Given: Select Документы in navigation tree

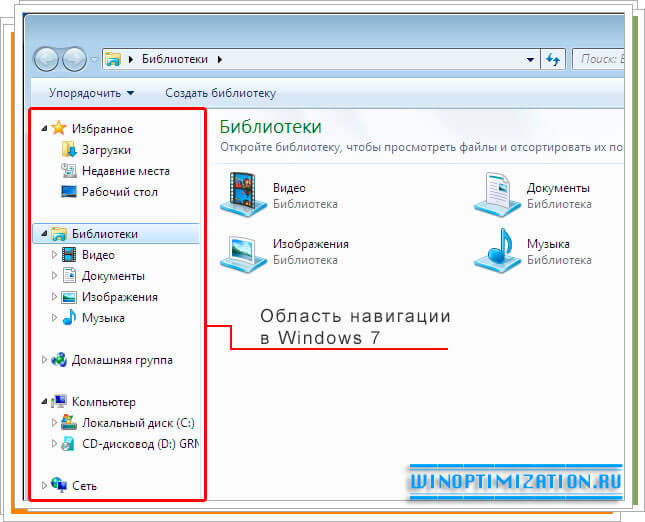Looking at the screenshot, I should tap(113, 276).
